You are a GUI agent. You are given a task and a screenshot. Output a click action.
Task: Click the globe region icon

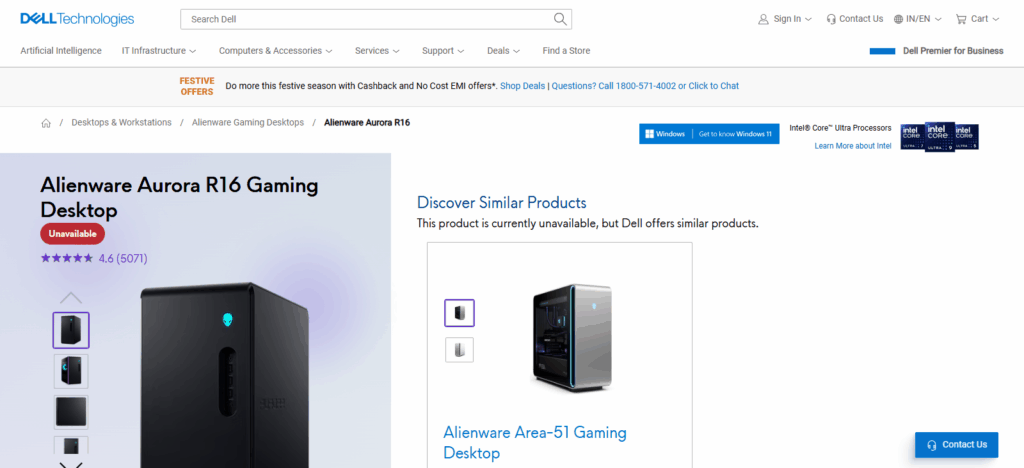[x=899, y=19]
